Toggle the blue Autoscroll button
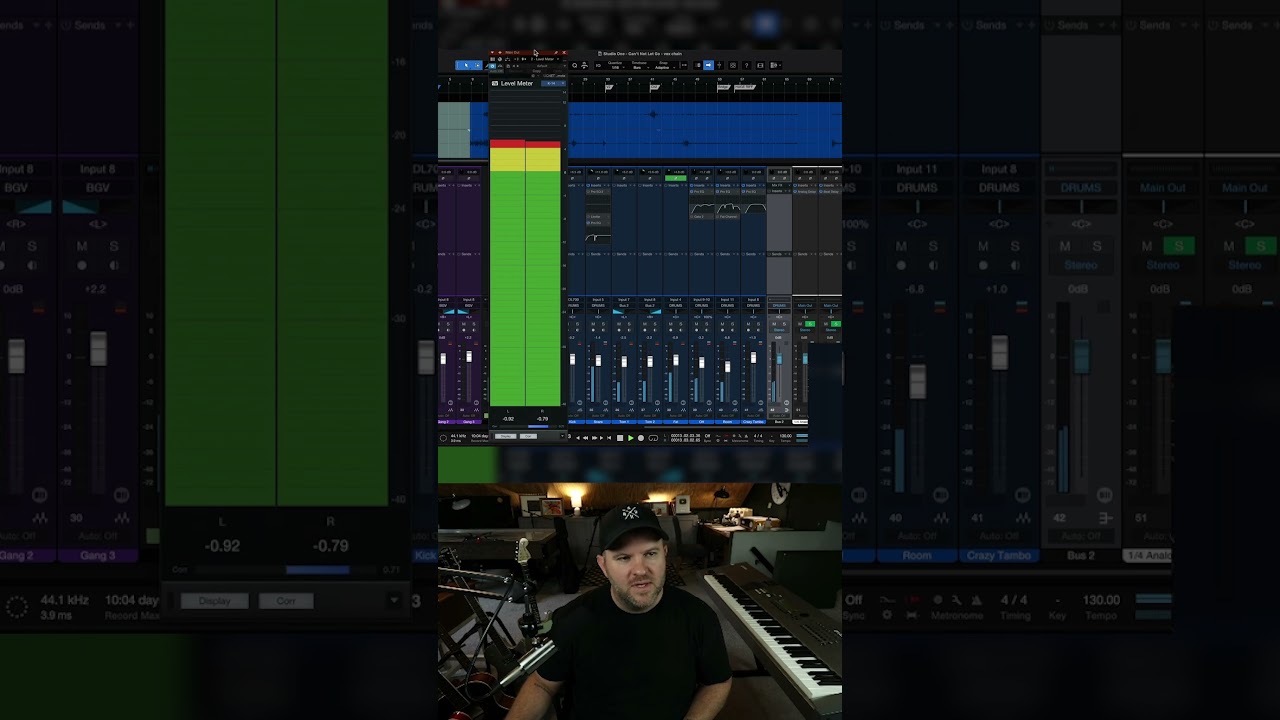 pos(708,65)
